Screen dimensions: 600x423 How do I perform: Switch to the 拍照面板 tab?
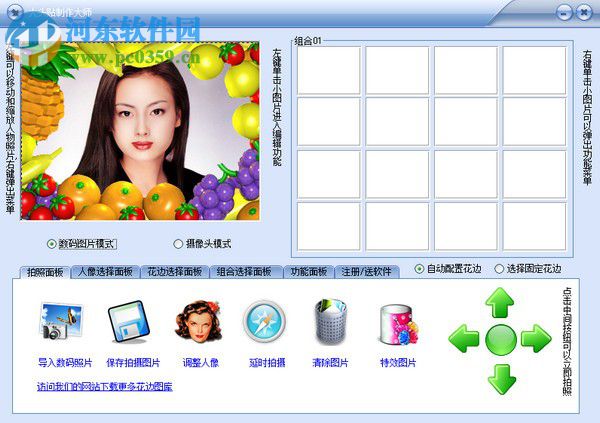coord(45,272)
